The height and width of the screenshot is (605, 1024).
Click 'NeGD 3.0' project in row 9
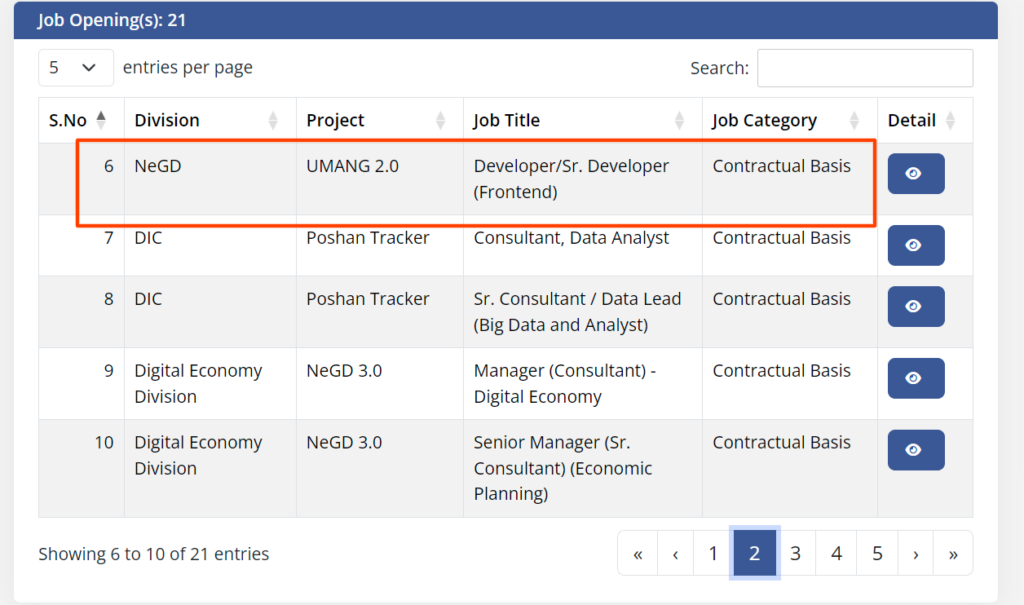(344, 370)
